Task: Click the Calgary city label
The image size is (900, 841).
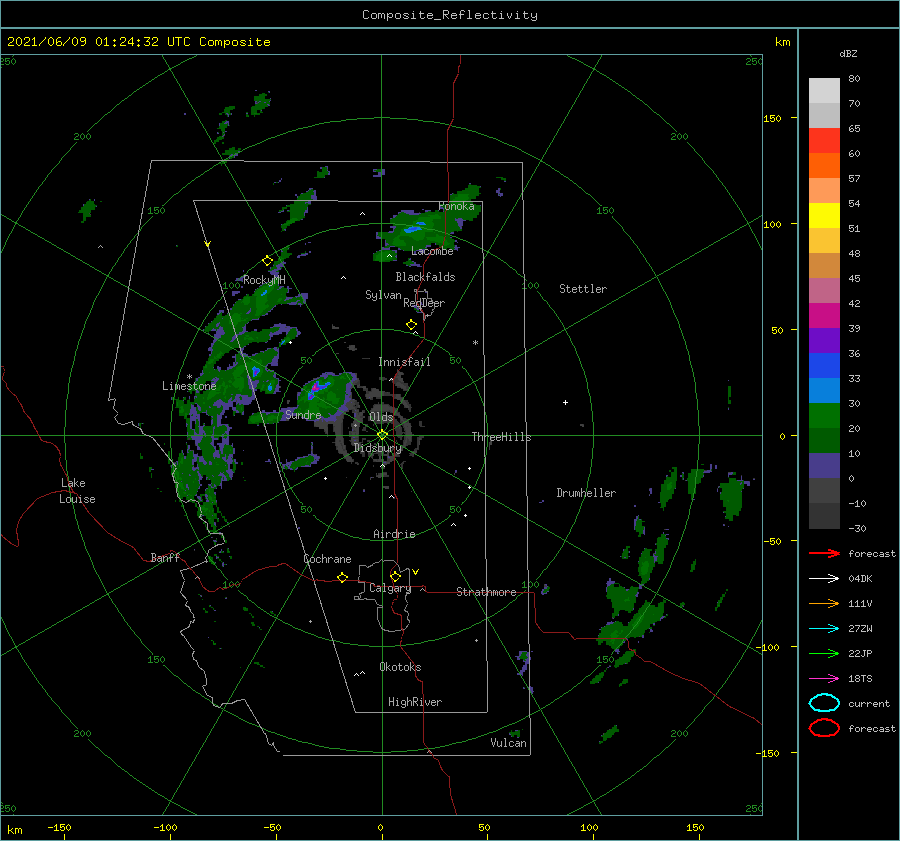Action: 390,588
